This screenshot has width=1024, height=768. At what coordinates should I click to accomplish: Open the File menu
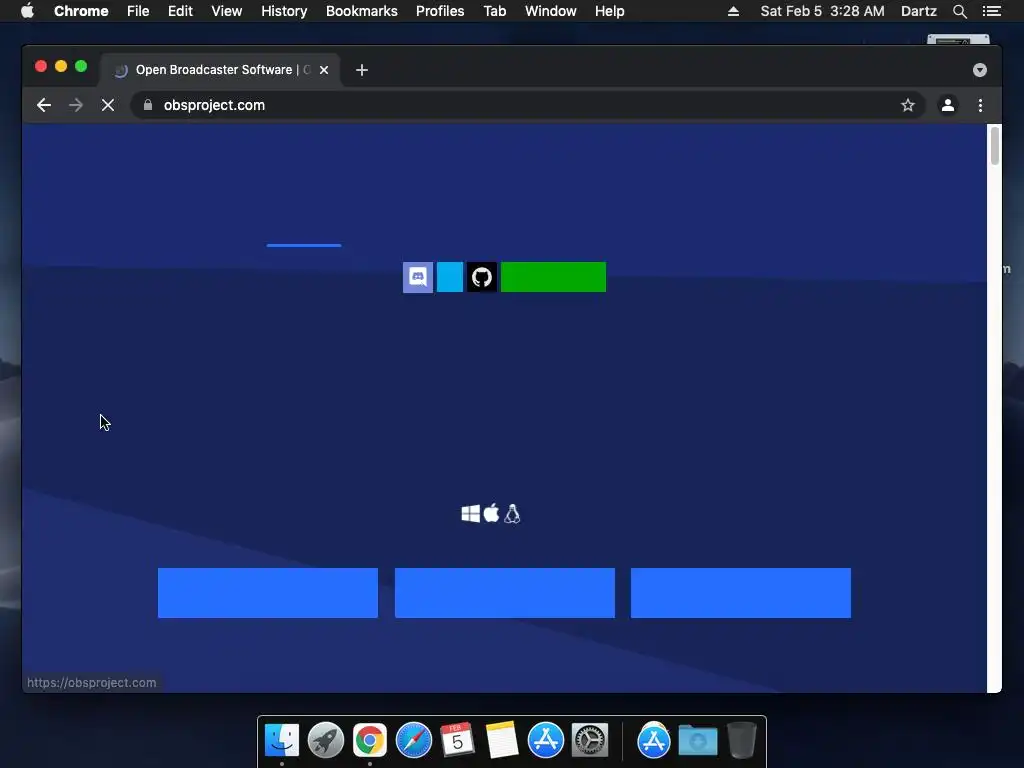point(138,11)
